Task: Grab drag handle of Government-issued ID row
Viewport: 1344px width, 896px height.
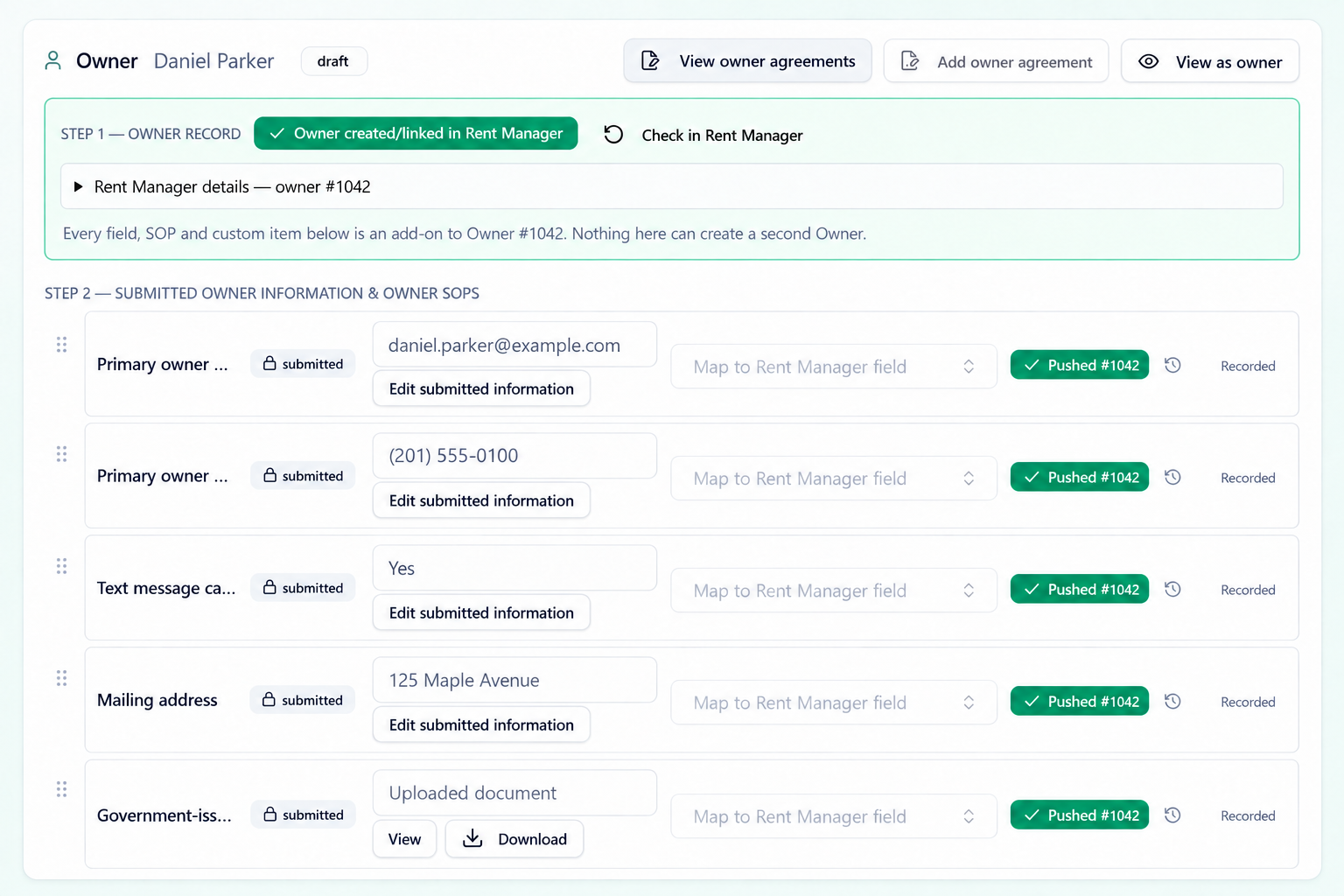Action: click(x=61, y=789)
